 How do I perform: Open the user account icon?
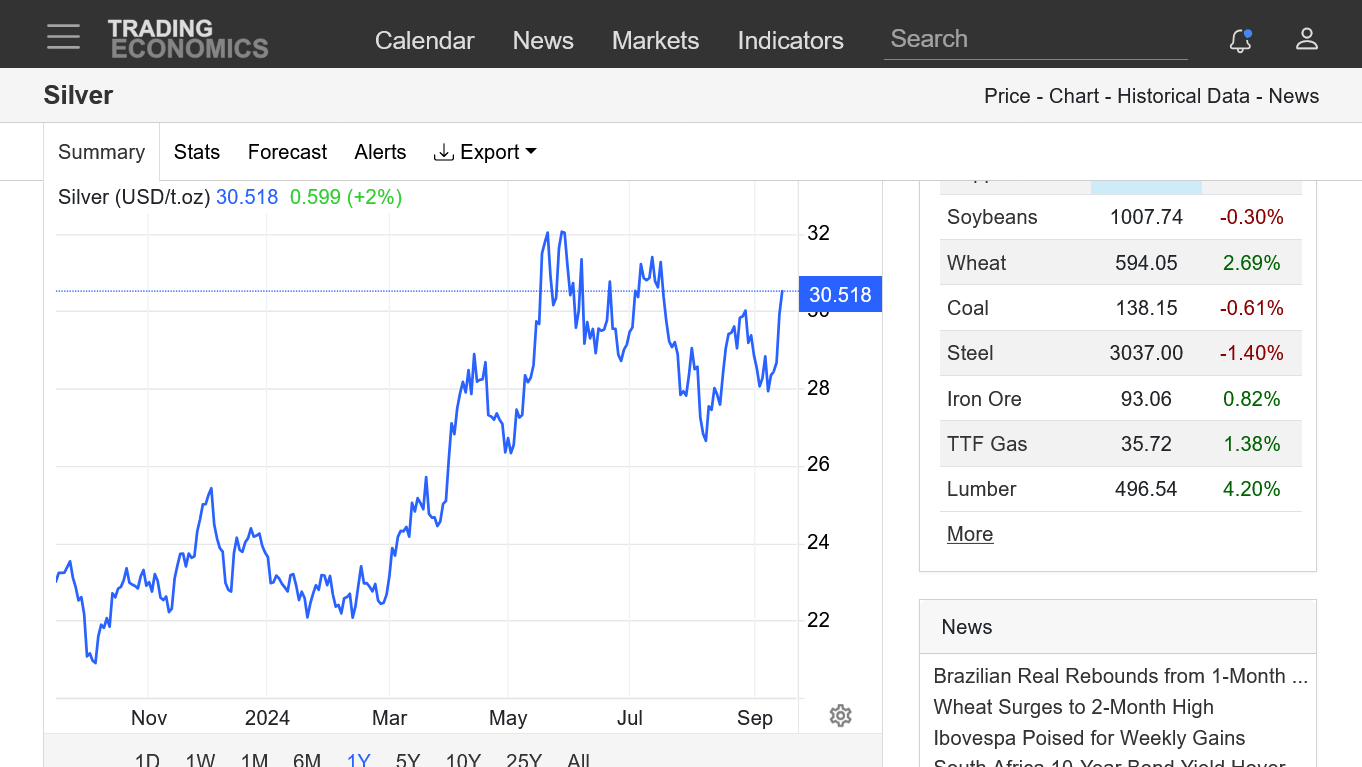[1307, 39]
